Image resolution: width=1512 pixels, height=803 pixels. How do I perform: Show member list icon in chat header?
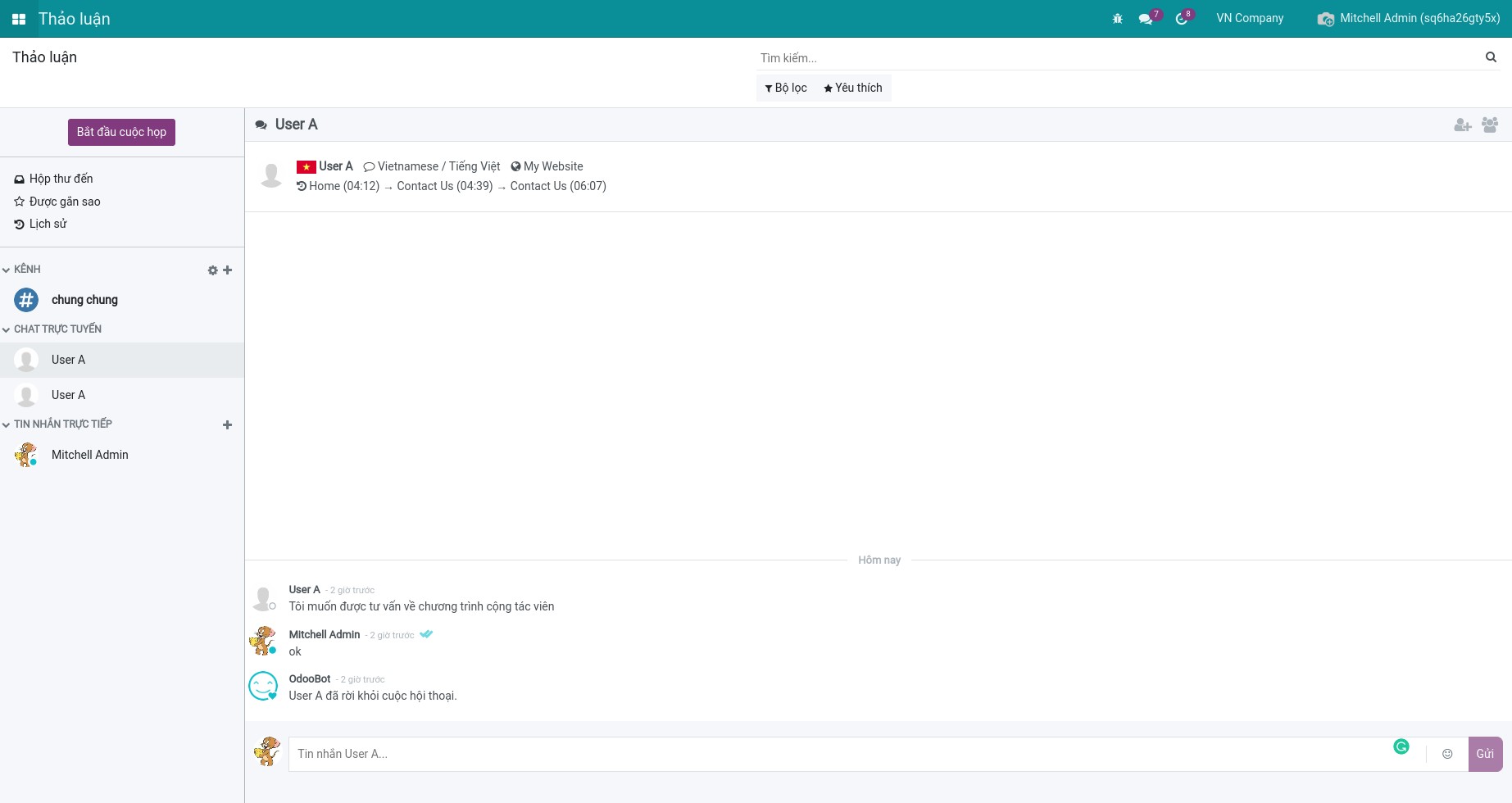[x=1490, y=125]
